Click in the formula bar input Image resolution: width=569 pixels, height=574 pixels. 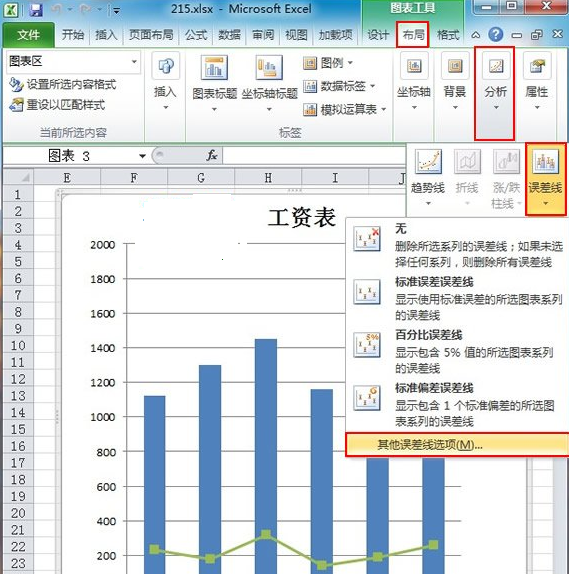[x=313, y=156]
